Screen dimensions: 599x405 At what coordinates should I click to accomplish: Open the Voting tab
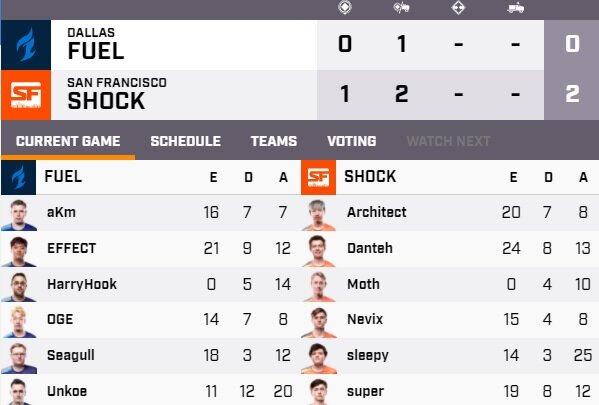tap(352, 141)
